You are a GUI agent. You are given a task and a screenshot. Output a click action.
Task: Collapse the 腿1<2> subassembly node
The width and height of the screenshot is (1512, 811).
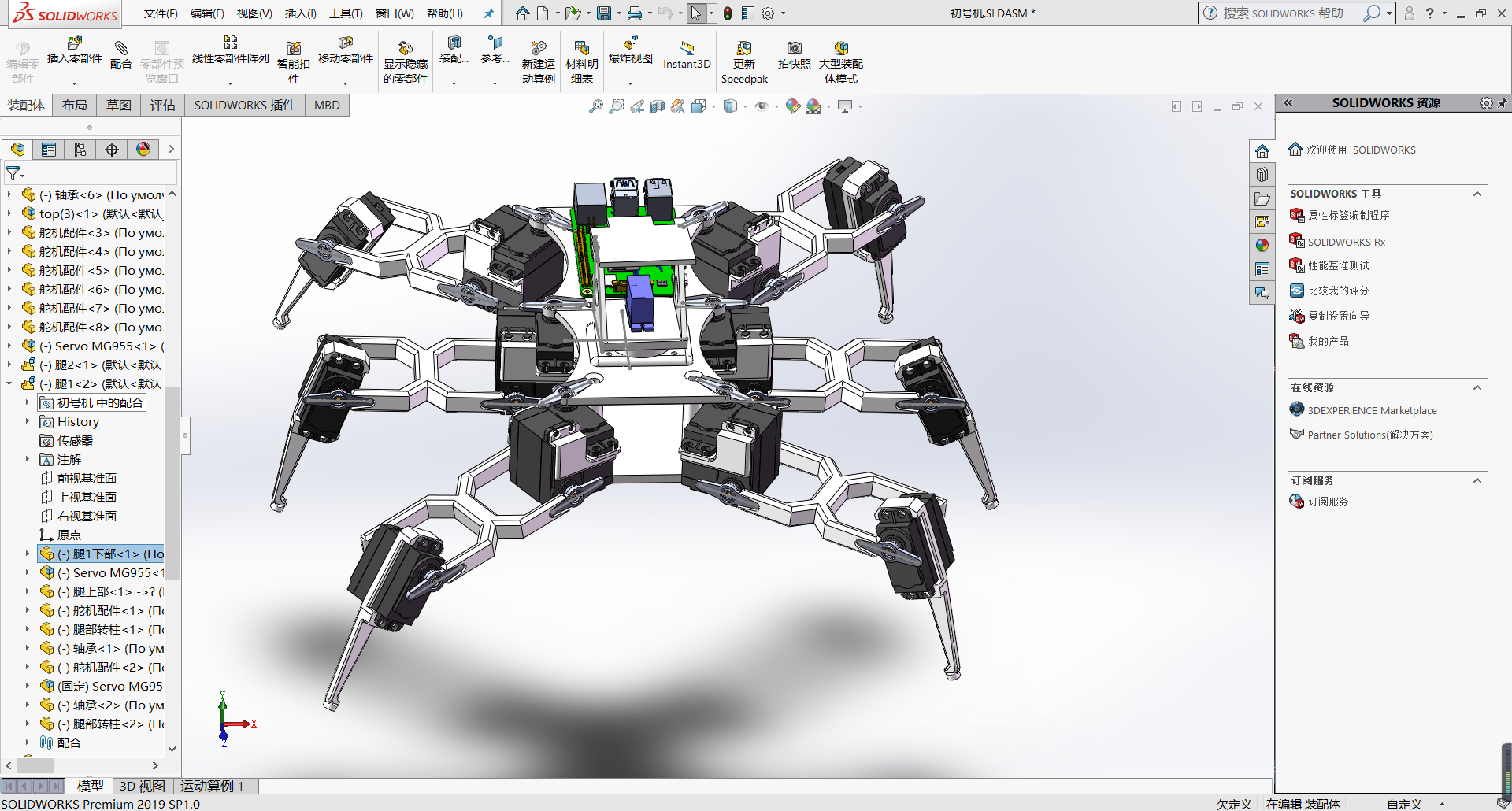(9, 383)
